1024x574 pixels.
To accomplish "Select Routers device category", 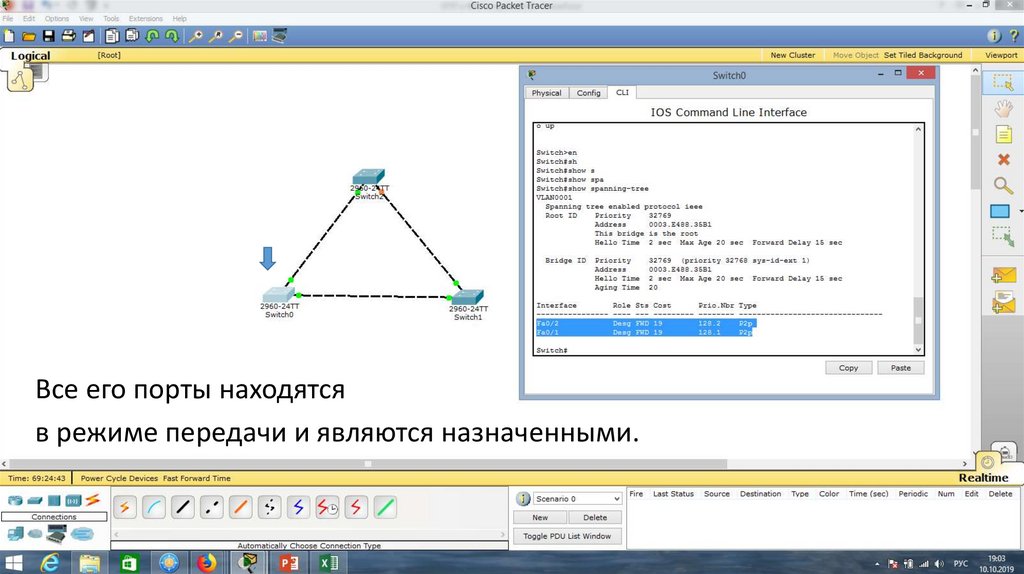I will pyautogui.click(x=14, y=501).
